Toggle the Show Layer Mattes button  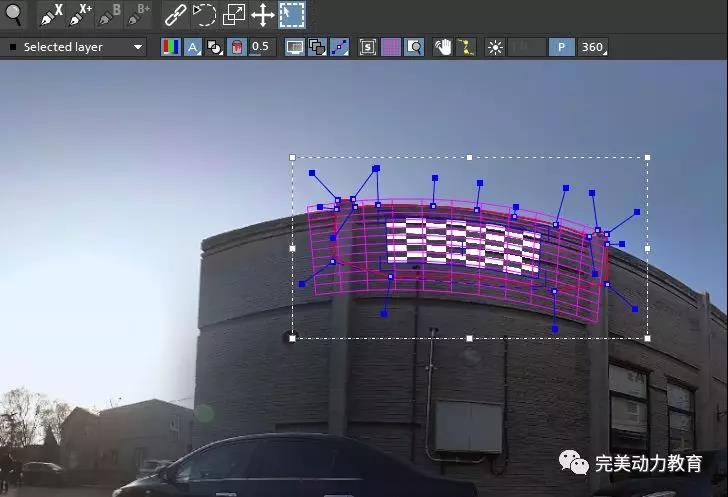pyautogui.click(x=214, y=47)
